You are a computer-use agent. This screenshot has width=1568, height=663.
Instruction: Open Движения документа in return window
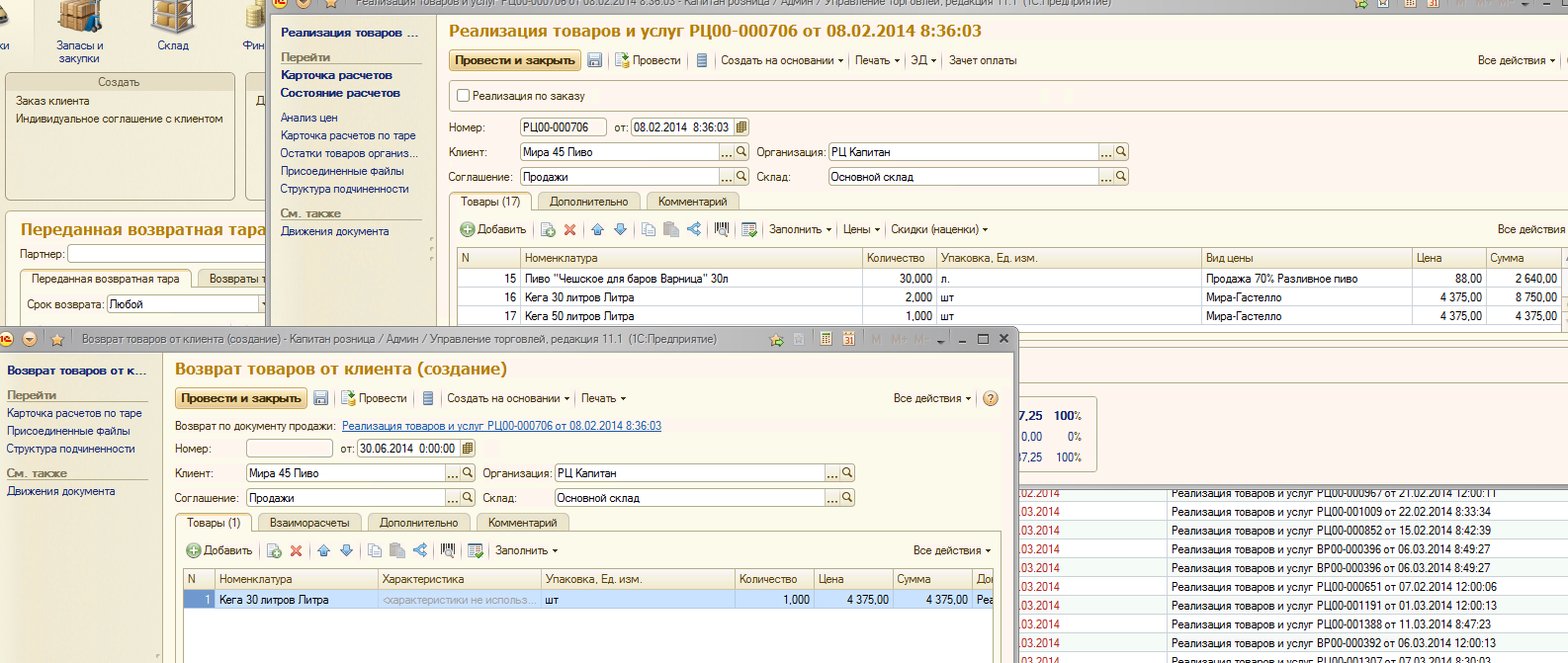coord(61,491)
